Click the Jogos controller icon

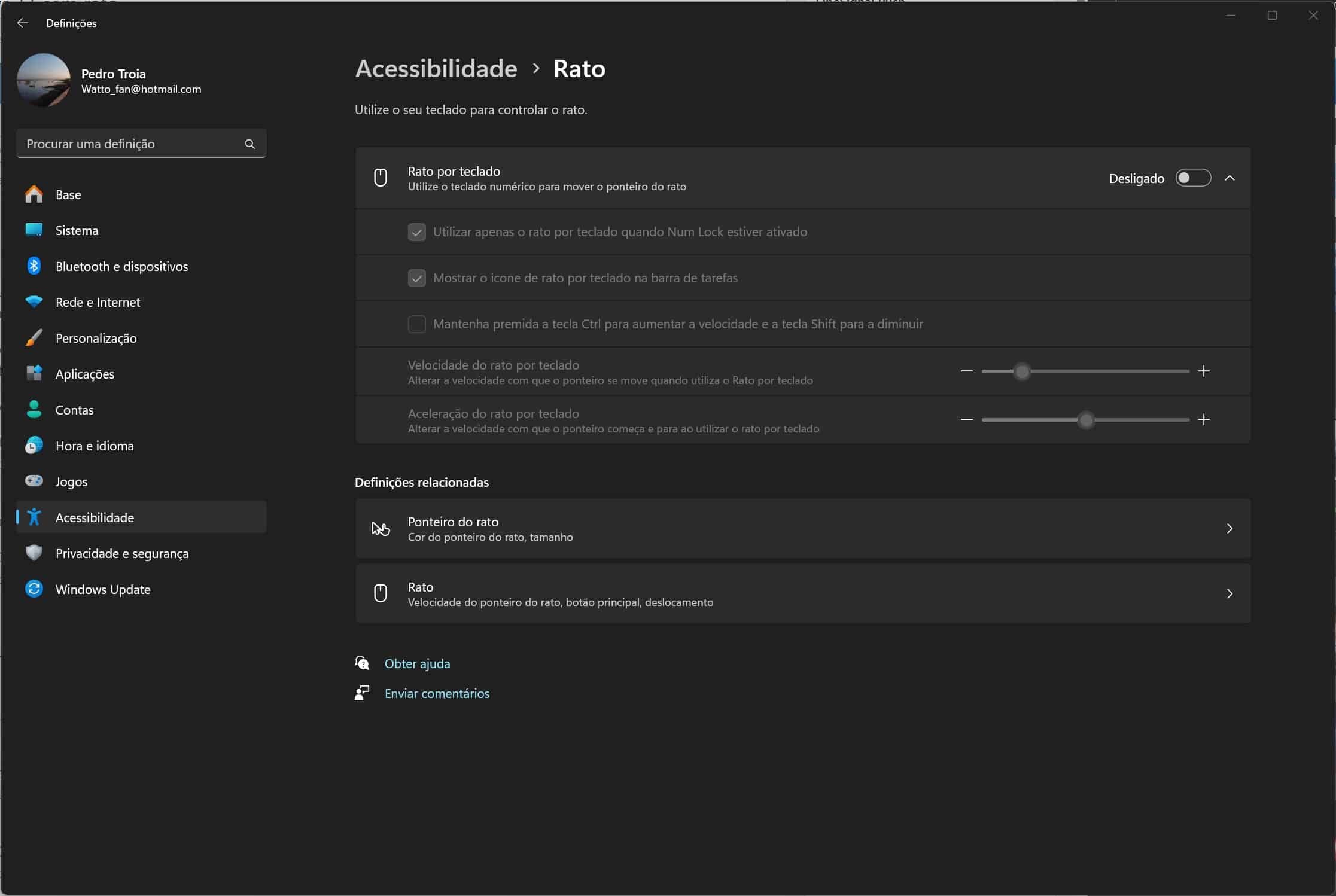point(34,481)
